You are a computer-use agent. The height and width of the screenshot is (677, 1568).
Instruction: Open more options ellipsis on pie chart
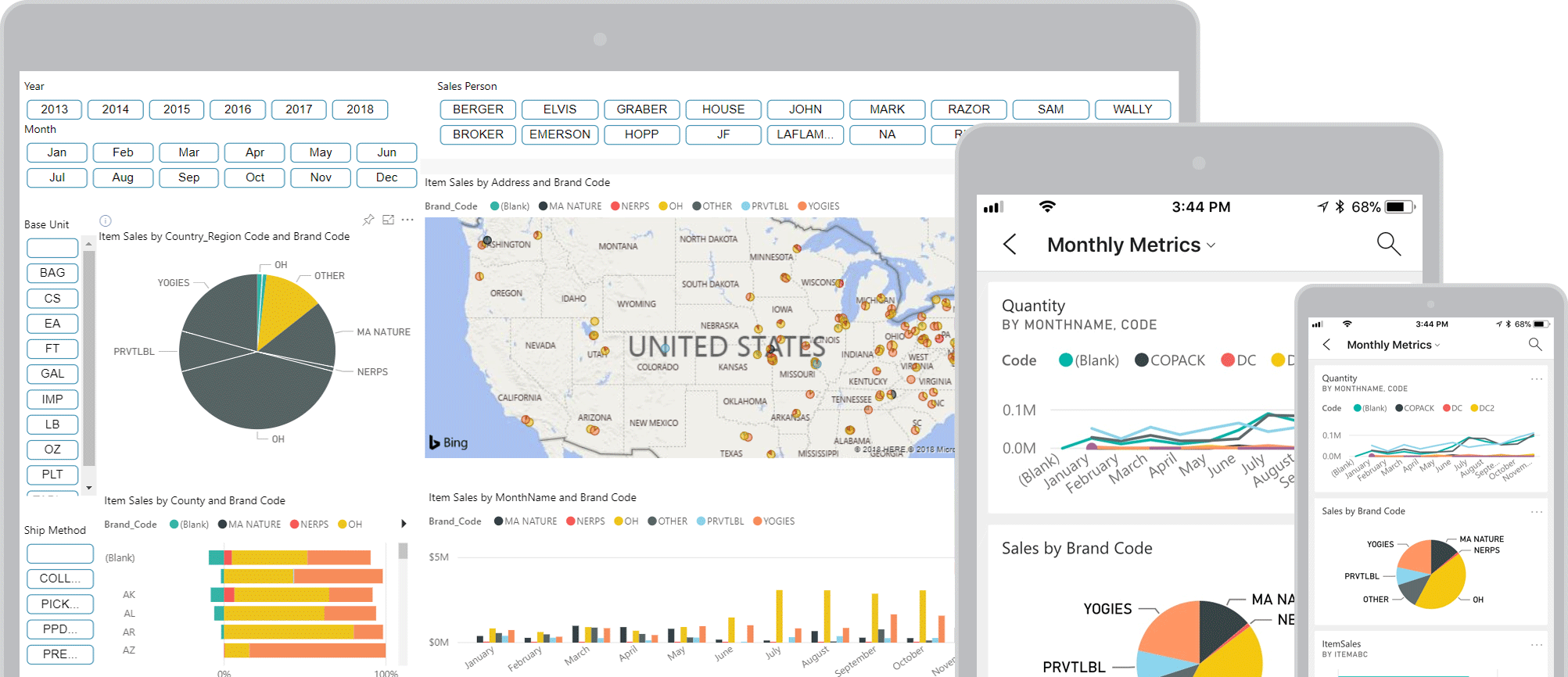(407, 220)
